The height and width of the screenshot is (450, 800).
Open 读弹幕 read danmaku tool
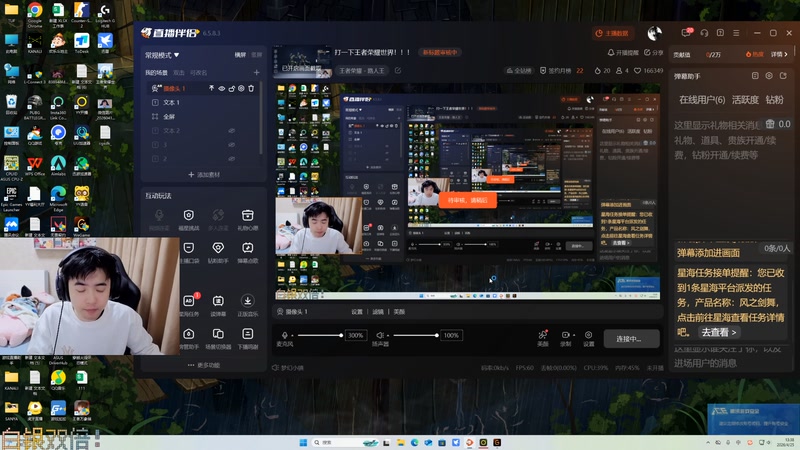pos(218,305)
